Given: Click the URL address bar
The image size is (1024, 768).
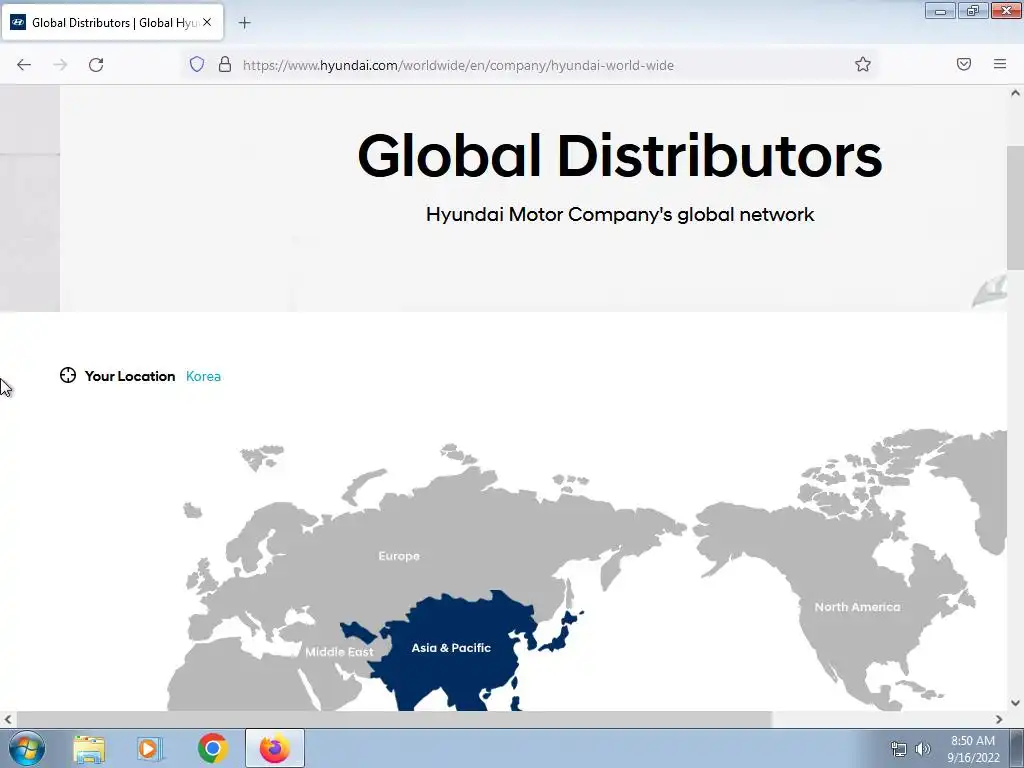Looking at the screenshot, I should (529, 65).
